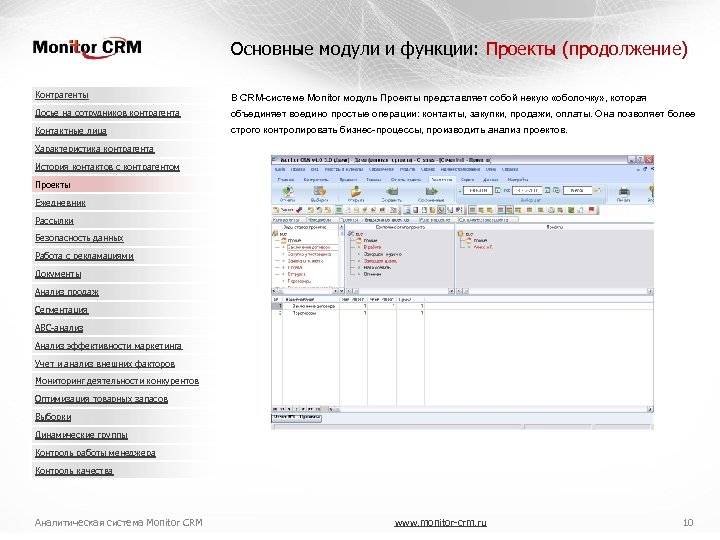
Task: Go to Рассылки section
Action: coord(54,220)
